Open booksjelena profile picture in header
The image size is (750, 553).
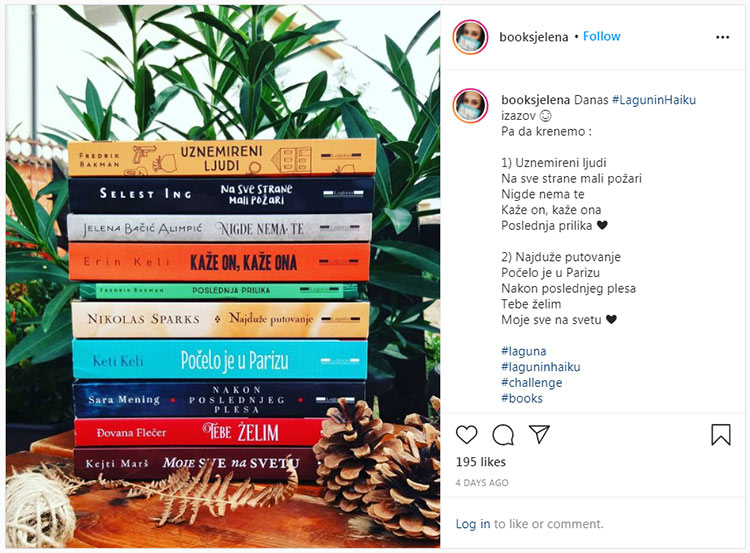click(x=470, y=37)
